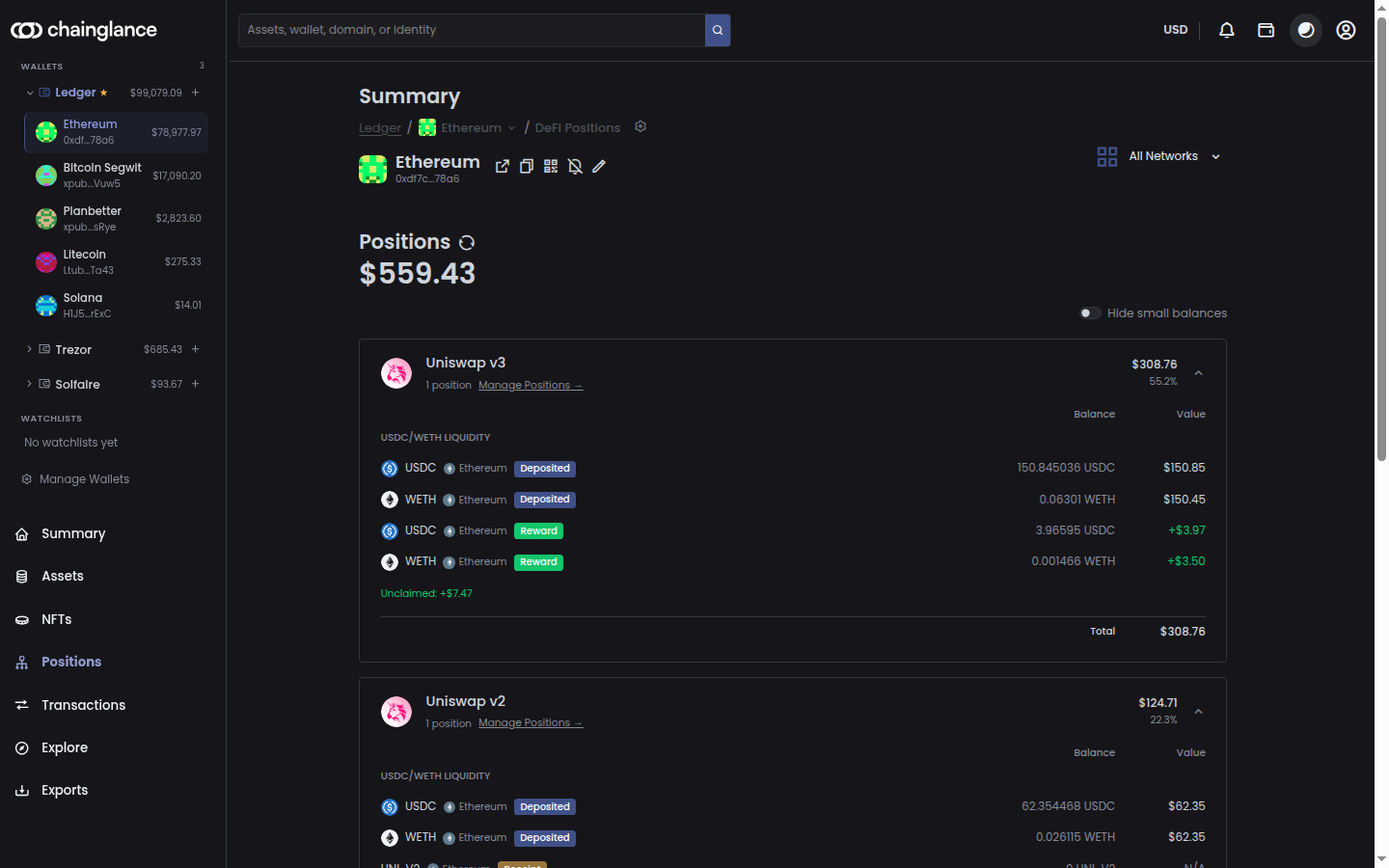Click 150.845036 USDC balance

coord(1066,468)
